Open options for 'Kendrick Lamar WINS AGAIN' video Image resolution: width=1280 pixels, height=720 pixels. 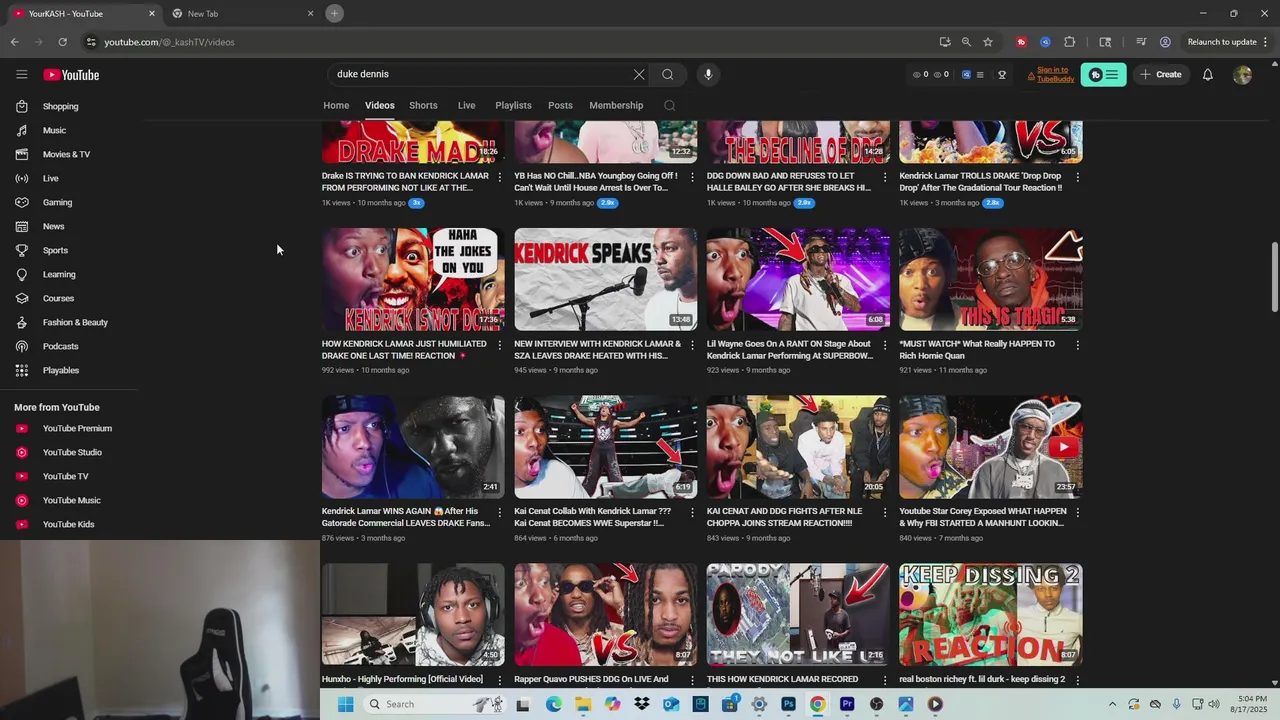click(x=500, y=512)
